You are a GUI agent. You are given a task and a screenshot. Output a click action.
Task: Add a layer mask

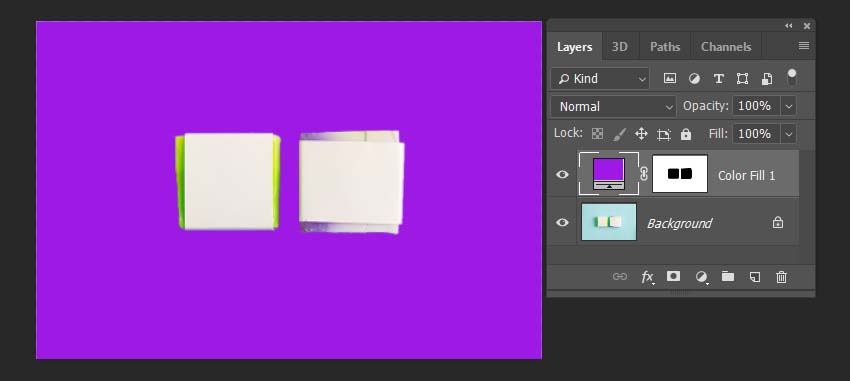pos(673,276)
